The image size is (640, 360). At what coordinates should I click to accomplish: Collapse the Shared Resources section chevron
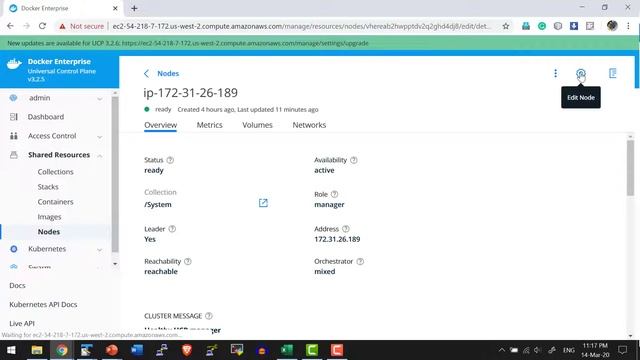pos(99,155)
